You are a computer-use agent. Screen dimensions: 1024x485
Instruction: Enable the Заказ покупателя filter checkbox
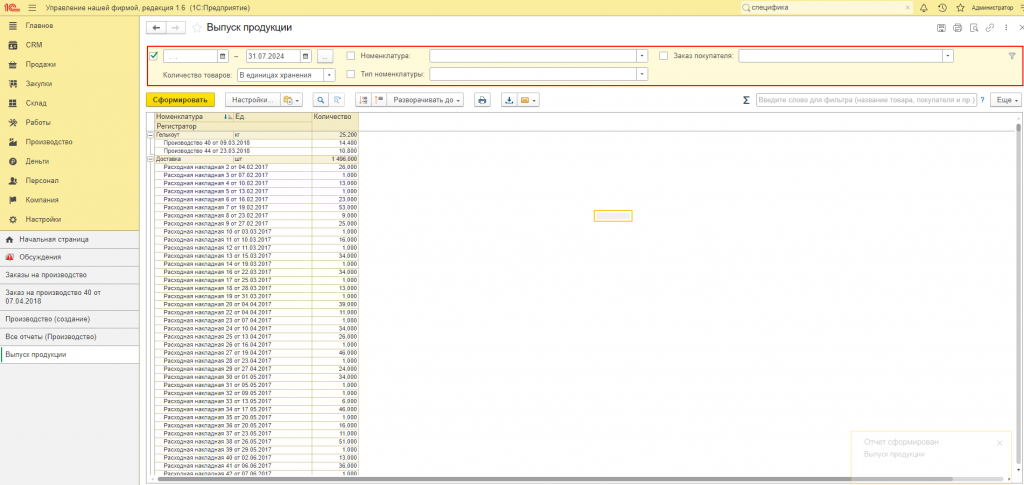click(x=663, y=55)
